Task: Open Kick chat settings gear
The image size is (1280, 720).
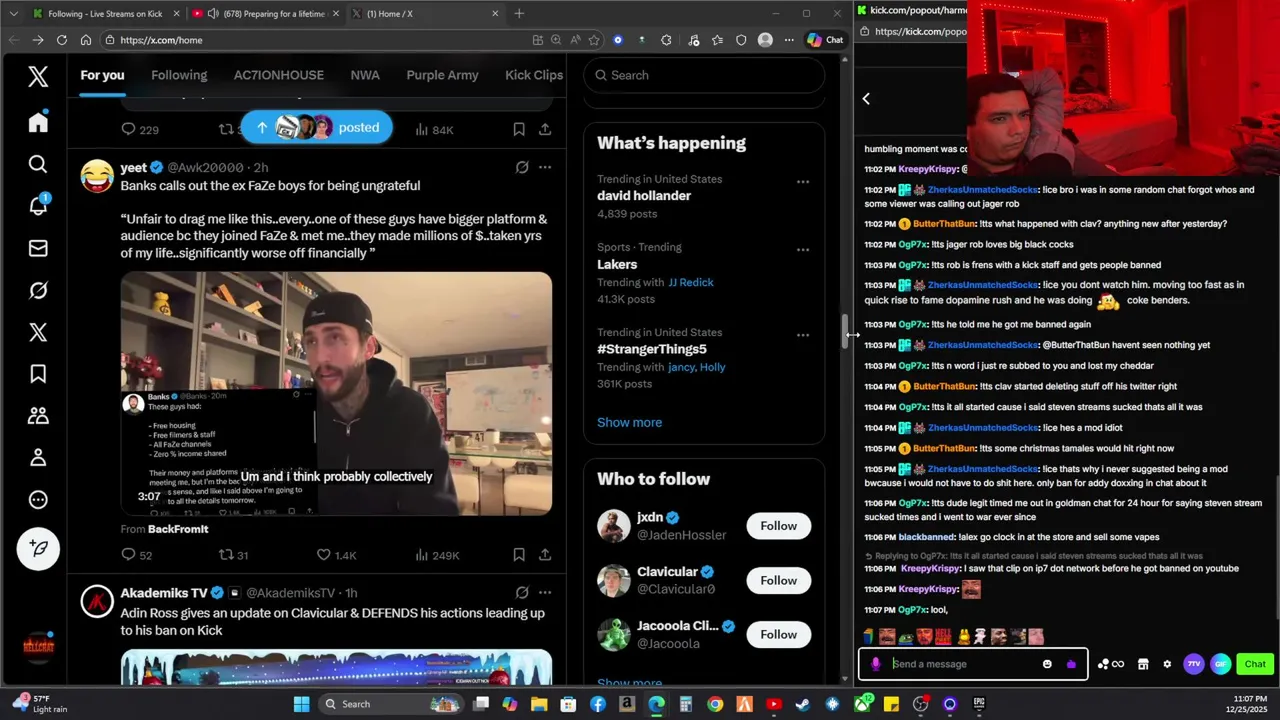Action: point(1167,664)
